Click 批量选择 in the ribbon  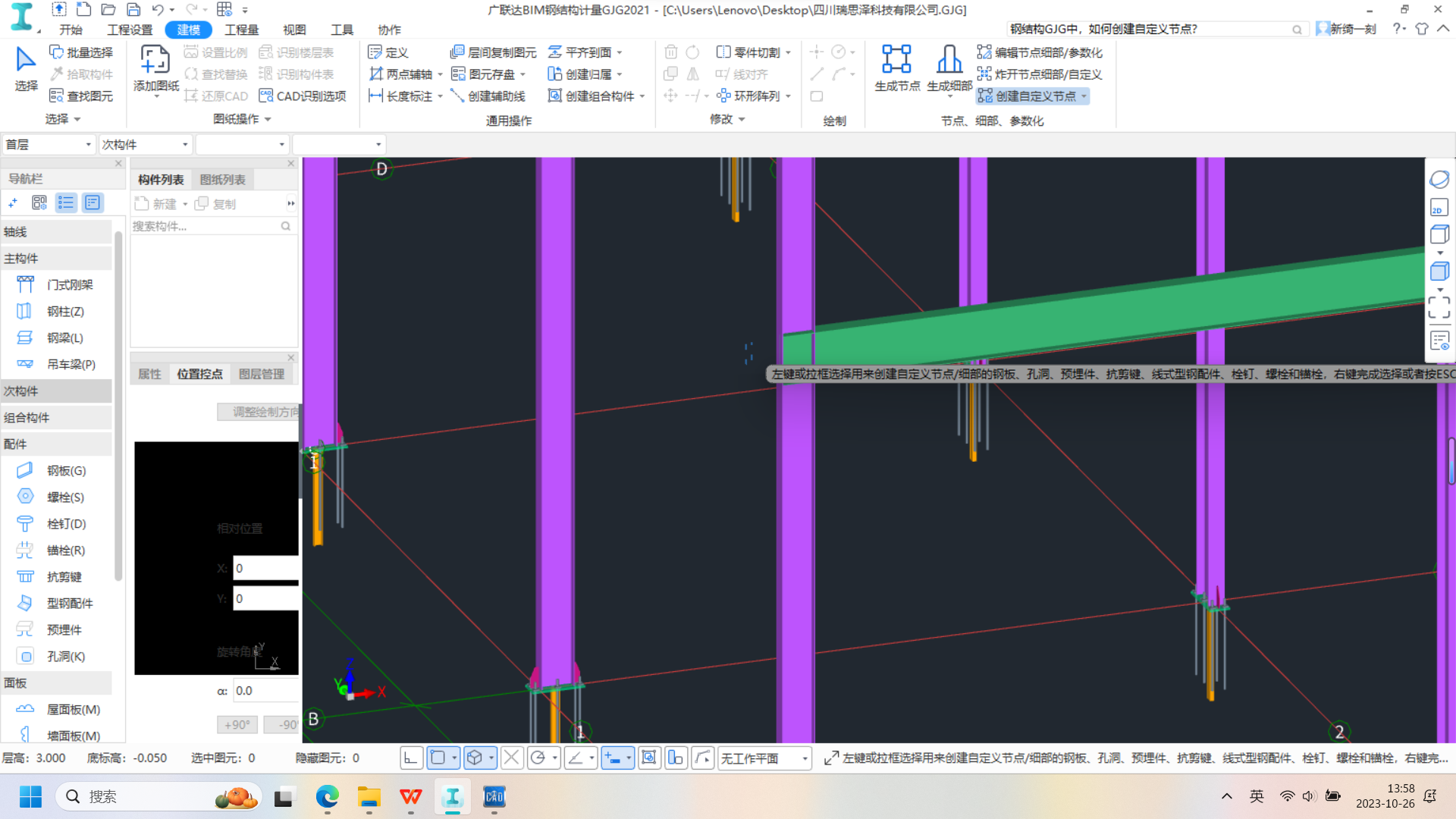pos(81,52)
